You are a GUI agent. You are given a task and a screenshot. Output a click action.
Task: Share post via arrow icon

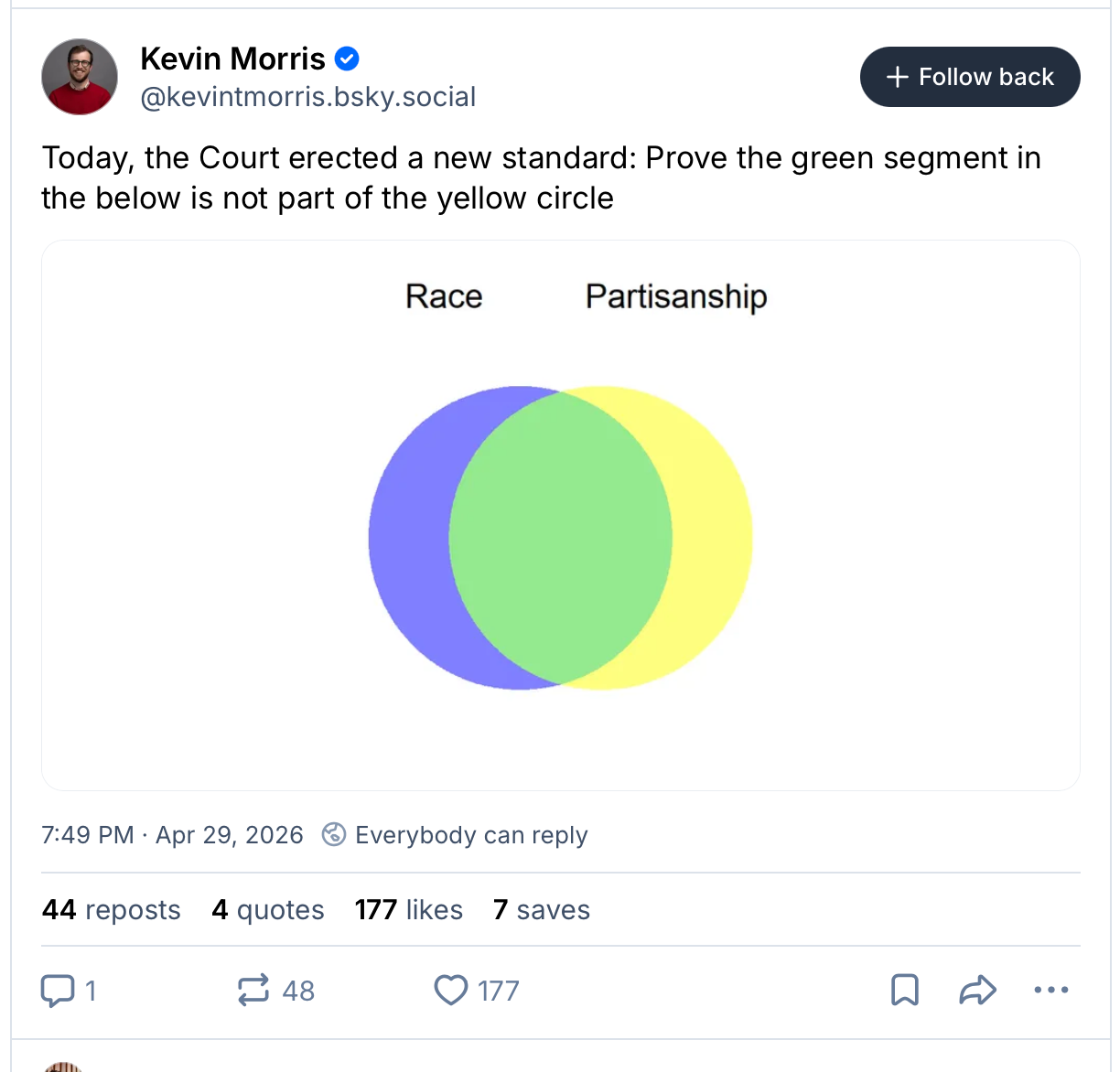point(977,990)
